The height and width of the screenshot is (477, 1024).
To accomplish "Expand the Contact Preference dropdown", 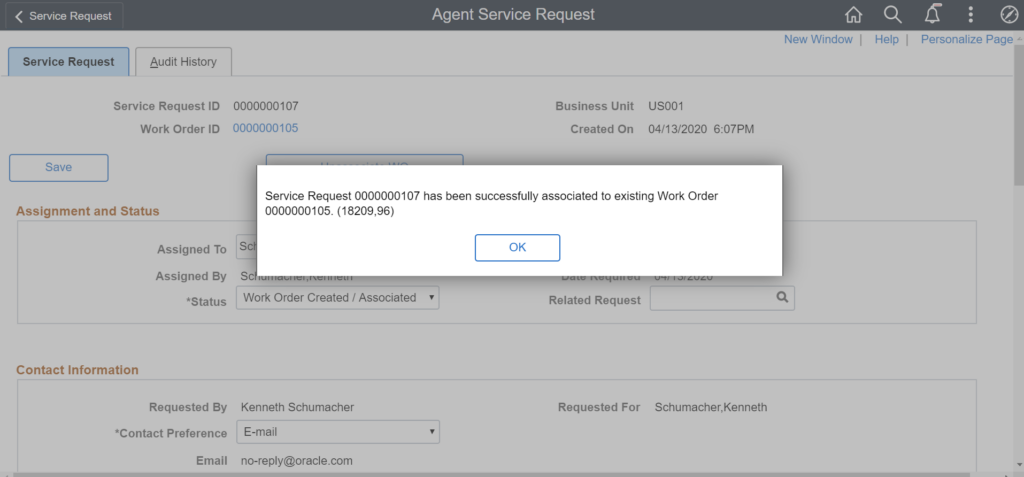I will pyautogui.click(x=337, y=432).
